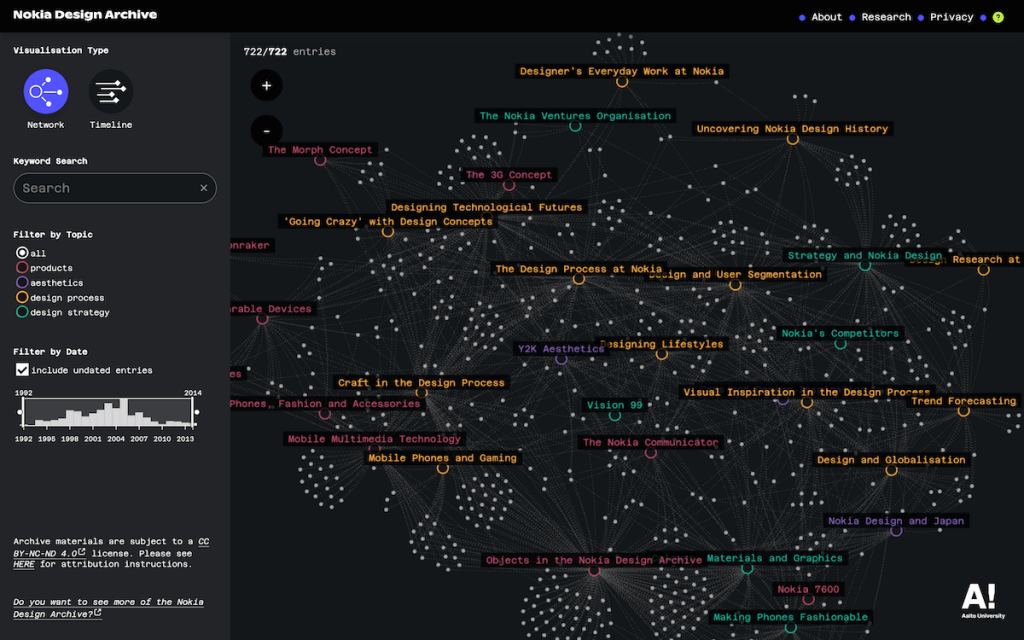Open the green help question mark icon
The width and height of the screenshot is (1024, 640).
[x=997, y=16]
